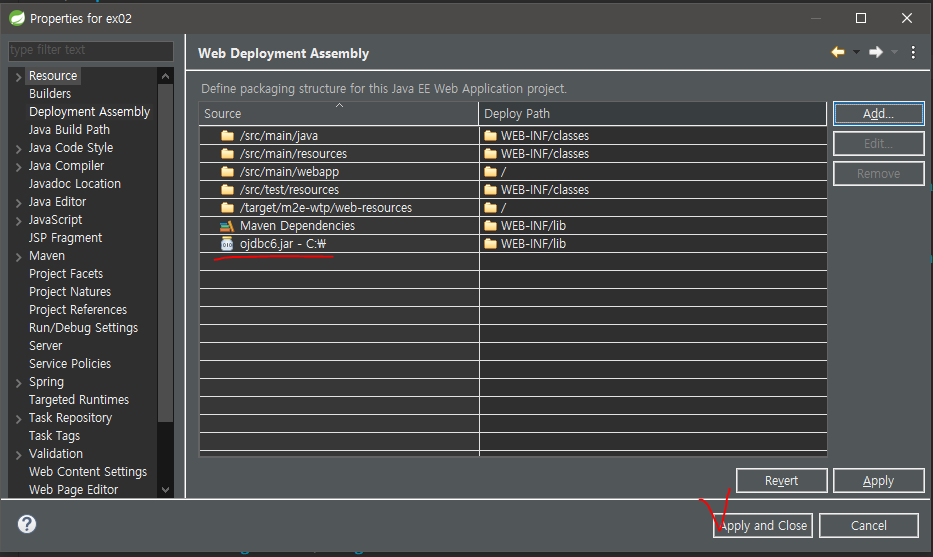Image resolution: width=933 pixels, height=557 pixels.
Task: Select the /target/m2e-wtp/web-resources row text
Action: [325, 208]
